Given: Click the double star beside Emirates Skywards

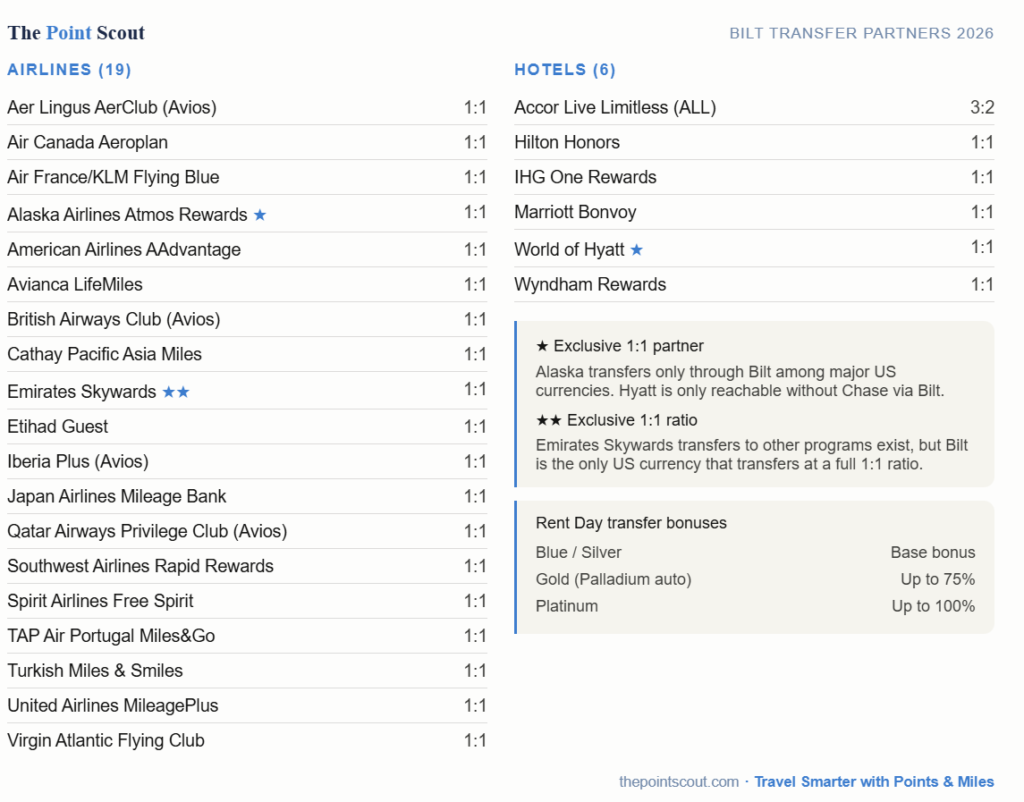Looking at the screenshot, I should pyautogui.click(x=176, y=392).
